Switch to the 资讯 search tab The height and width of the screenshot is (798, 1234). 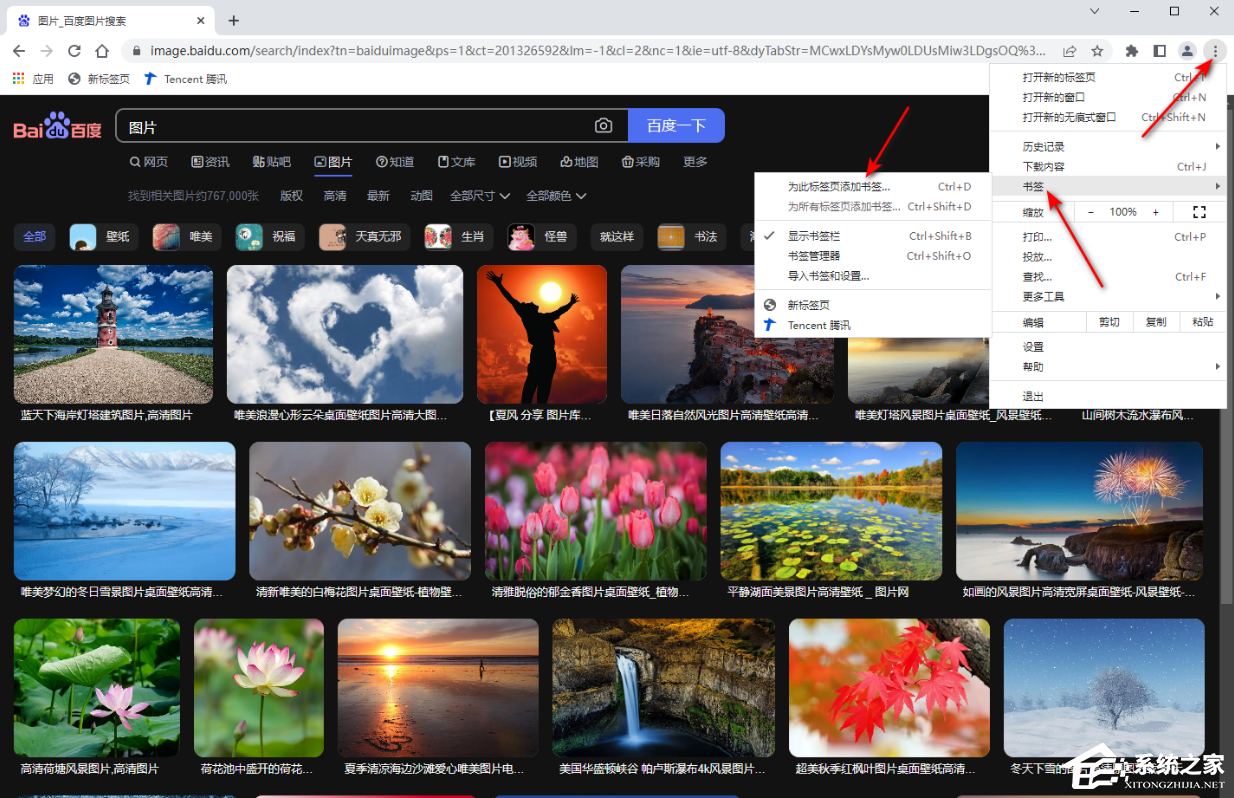(x=210, y=162)
